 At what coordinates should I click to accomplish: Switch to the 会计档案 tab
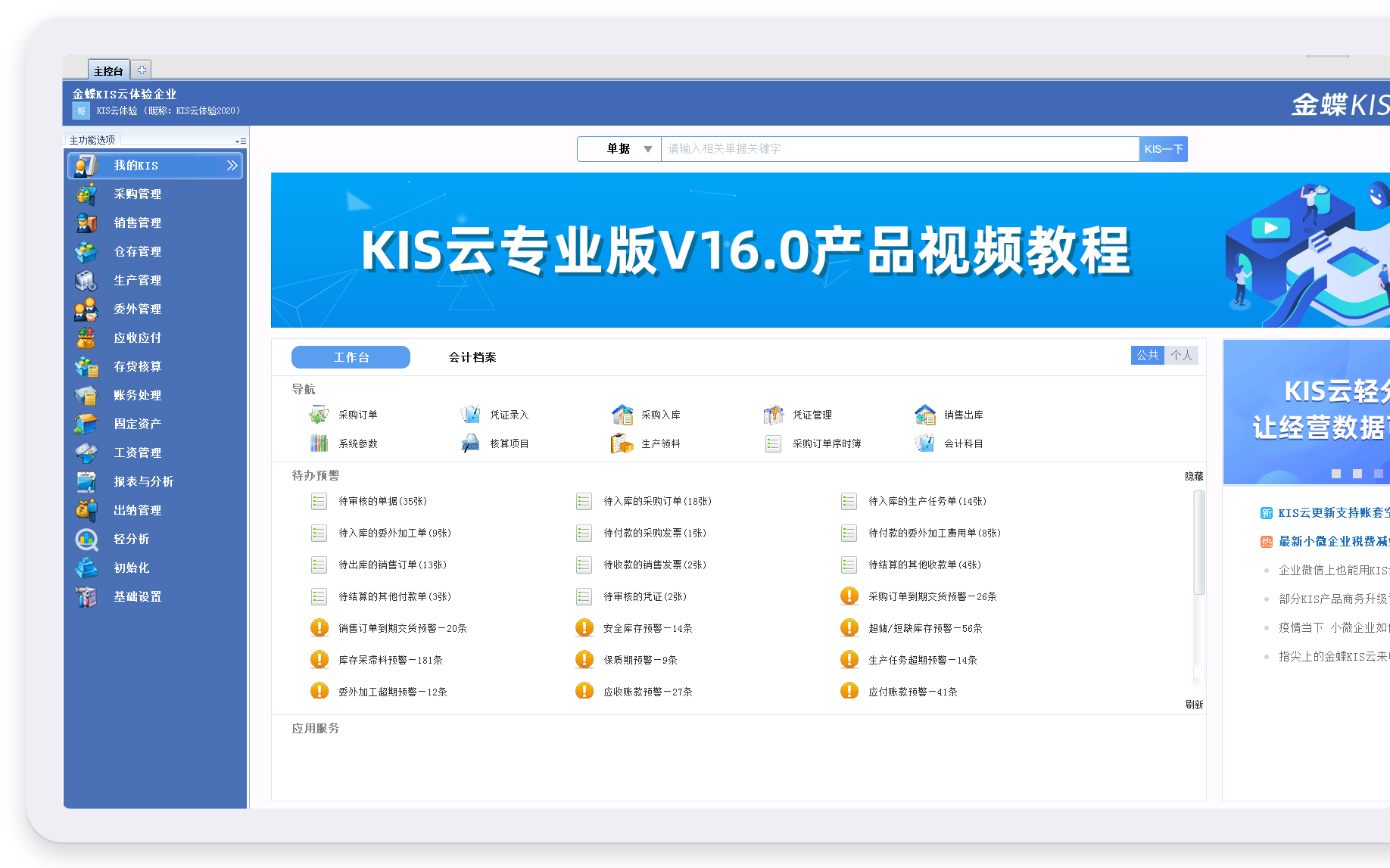tap(472, 357)
